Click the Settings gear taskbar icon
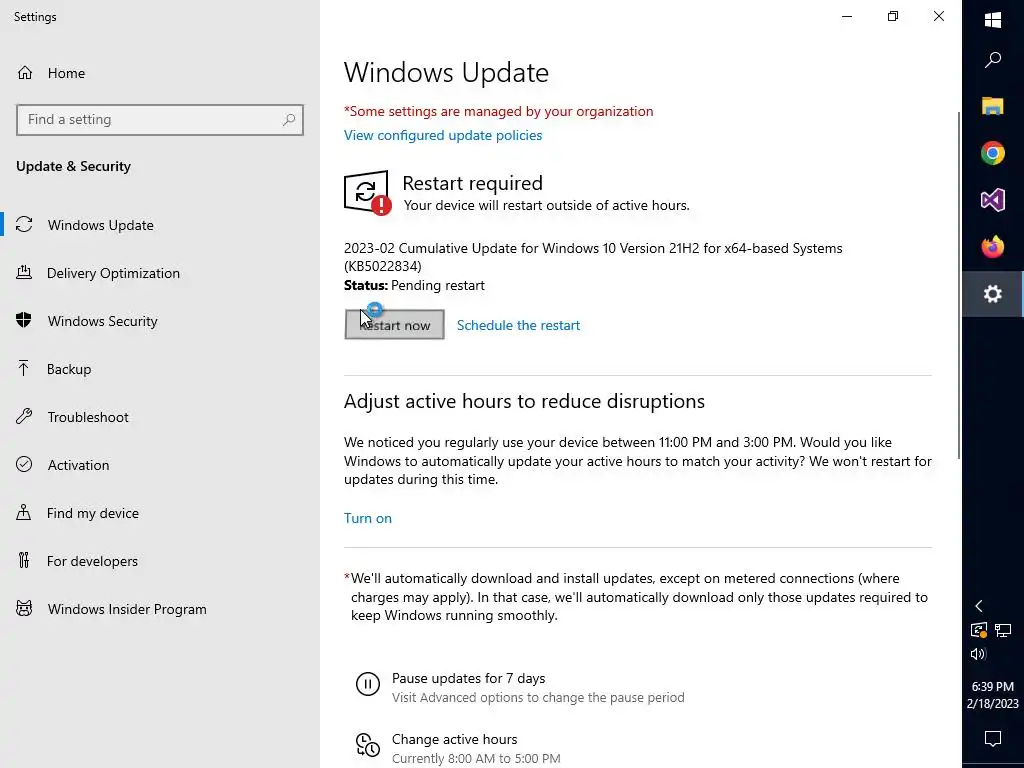 pos(993,294)
